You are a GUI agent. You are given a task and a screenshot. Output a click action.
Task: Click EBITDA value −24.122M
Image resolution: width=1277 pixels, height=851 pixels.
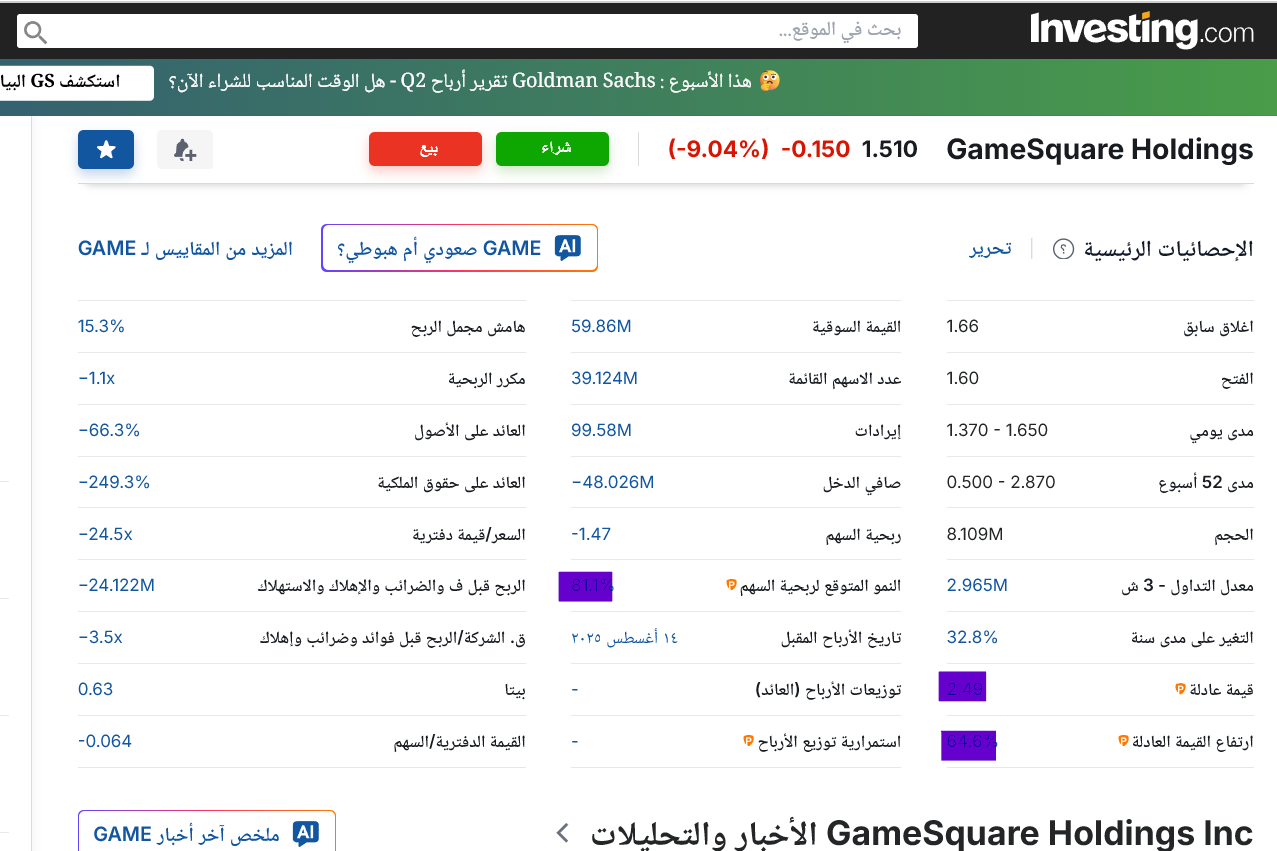[116, 586]
